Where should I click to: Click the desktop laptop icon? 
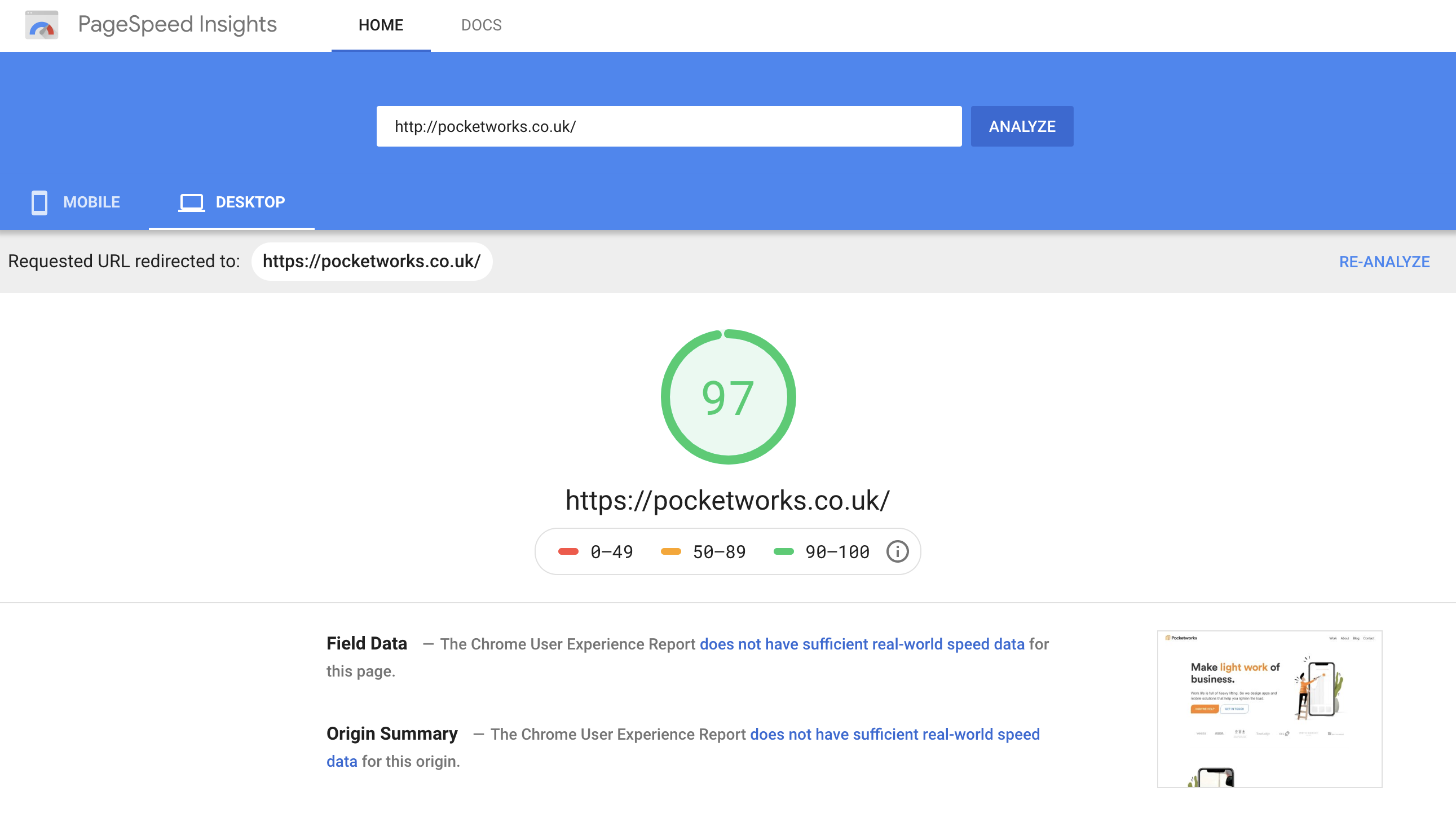pyautogui.click(x=192, y=202)
